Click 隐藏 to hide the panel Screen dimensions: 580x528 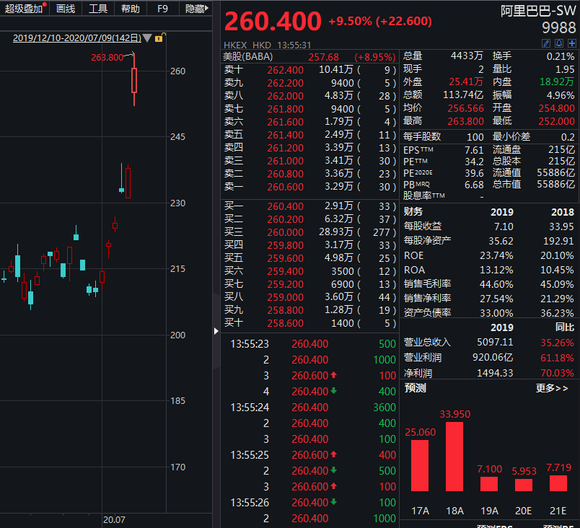[196, 8]
